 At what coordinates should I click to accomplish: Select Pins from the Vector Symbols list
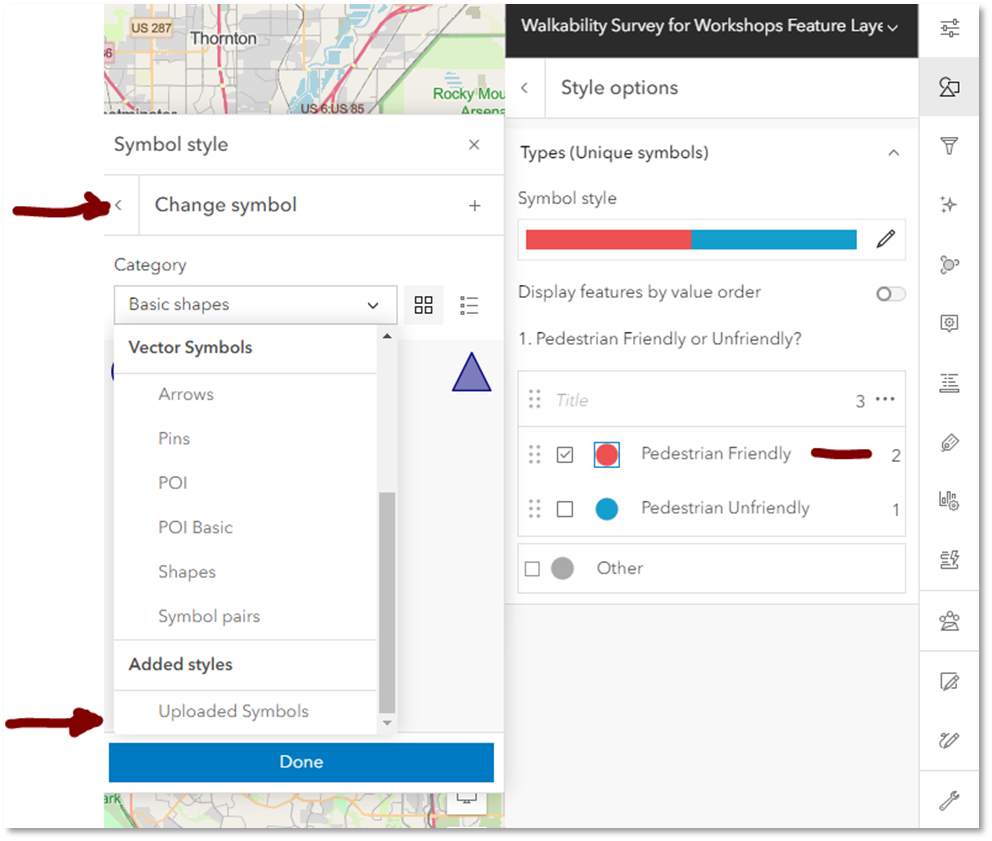pos(173,438)
